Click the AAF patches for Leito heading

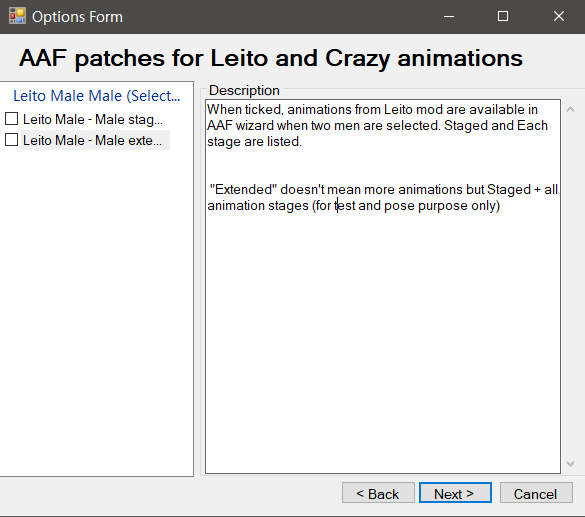[271, 59]
